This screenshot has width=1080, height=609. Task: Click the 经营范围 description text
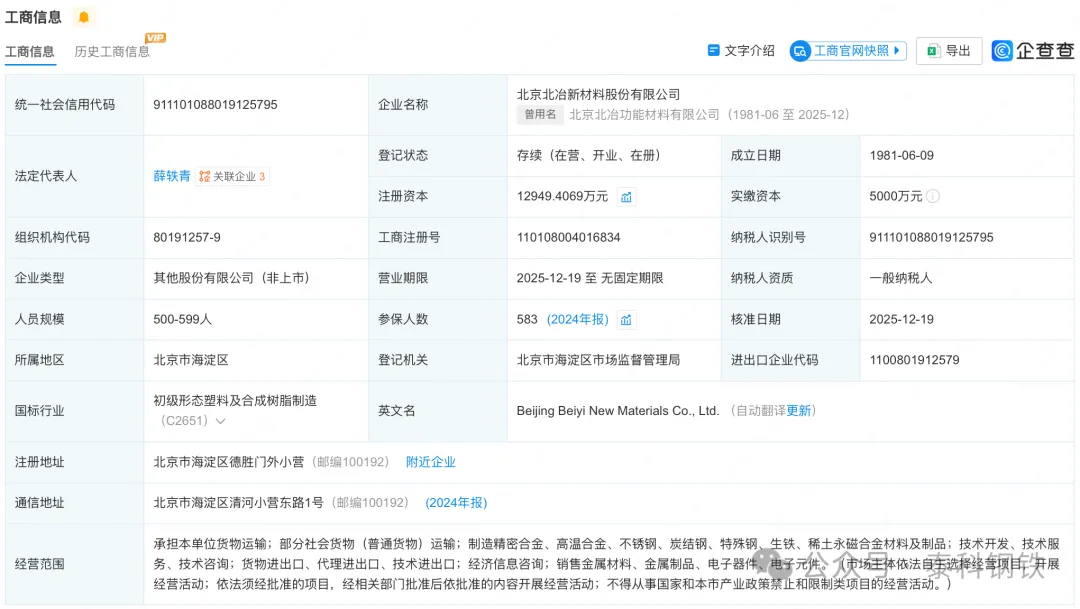(x=606, y=564)
